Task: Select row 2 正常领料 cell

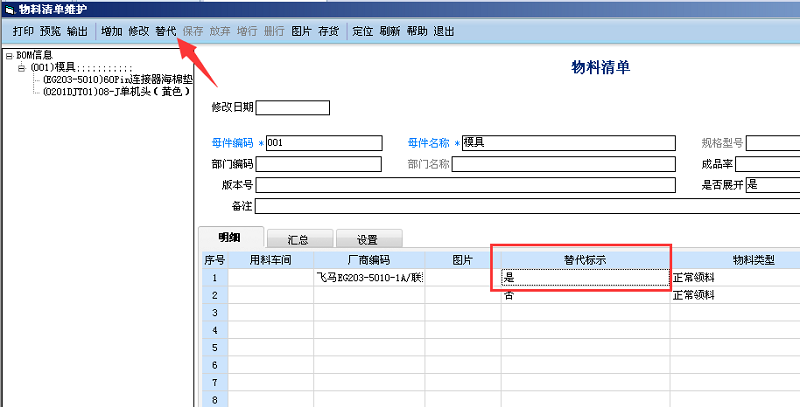Action: (x=735, y=295)
